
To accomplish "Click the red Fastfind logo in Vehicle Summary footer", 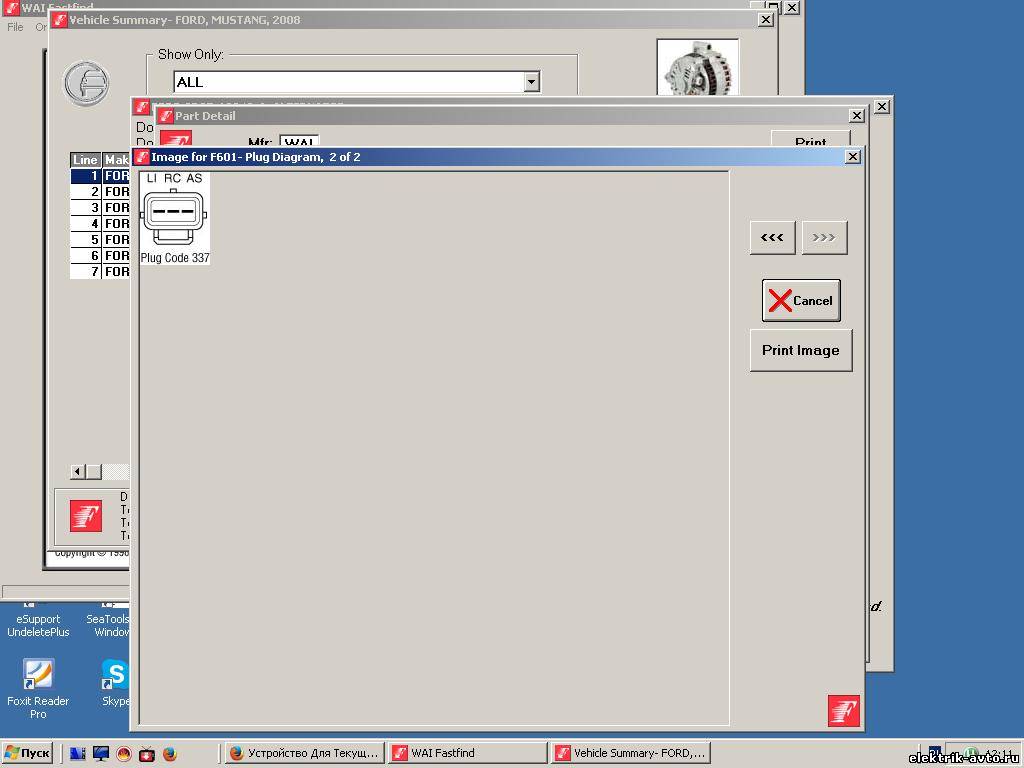I will click(x=86, y=516).
